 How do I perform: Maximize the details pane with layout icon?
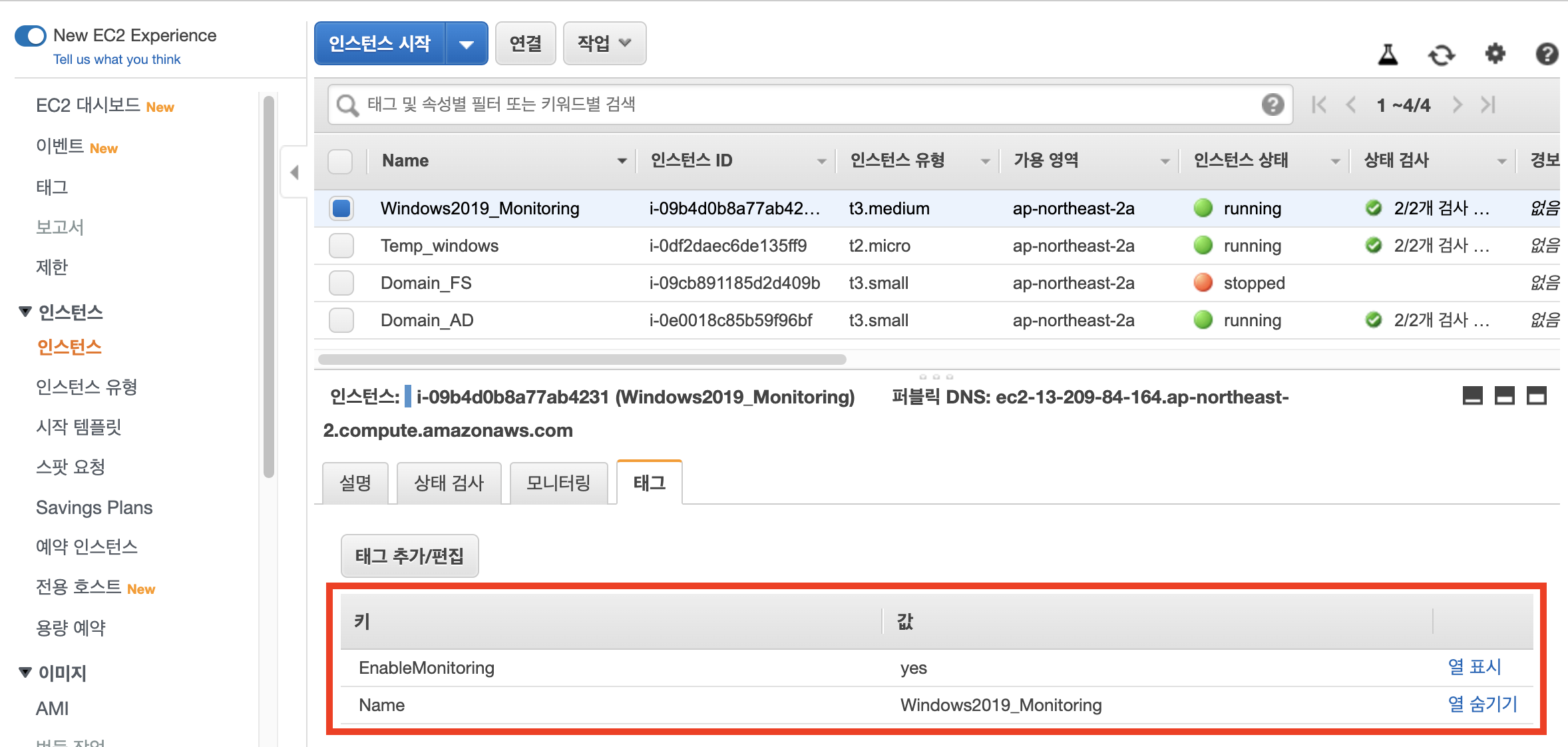click(x=1536, y=396)
